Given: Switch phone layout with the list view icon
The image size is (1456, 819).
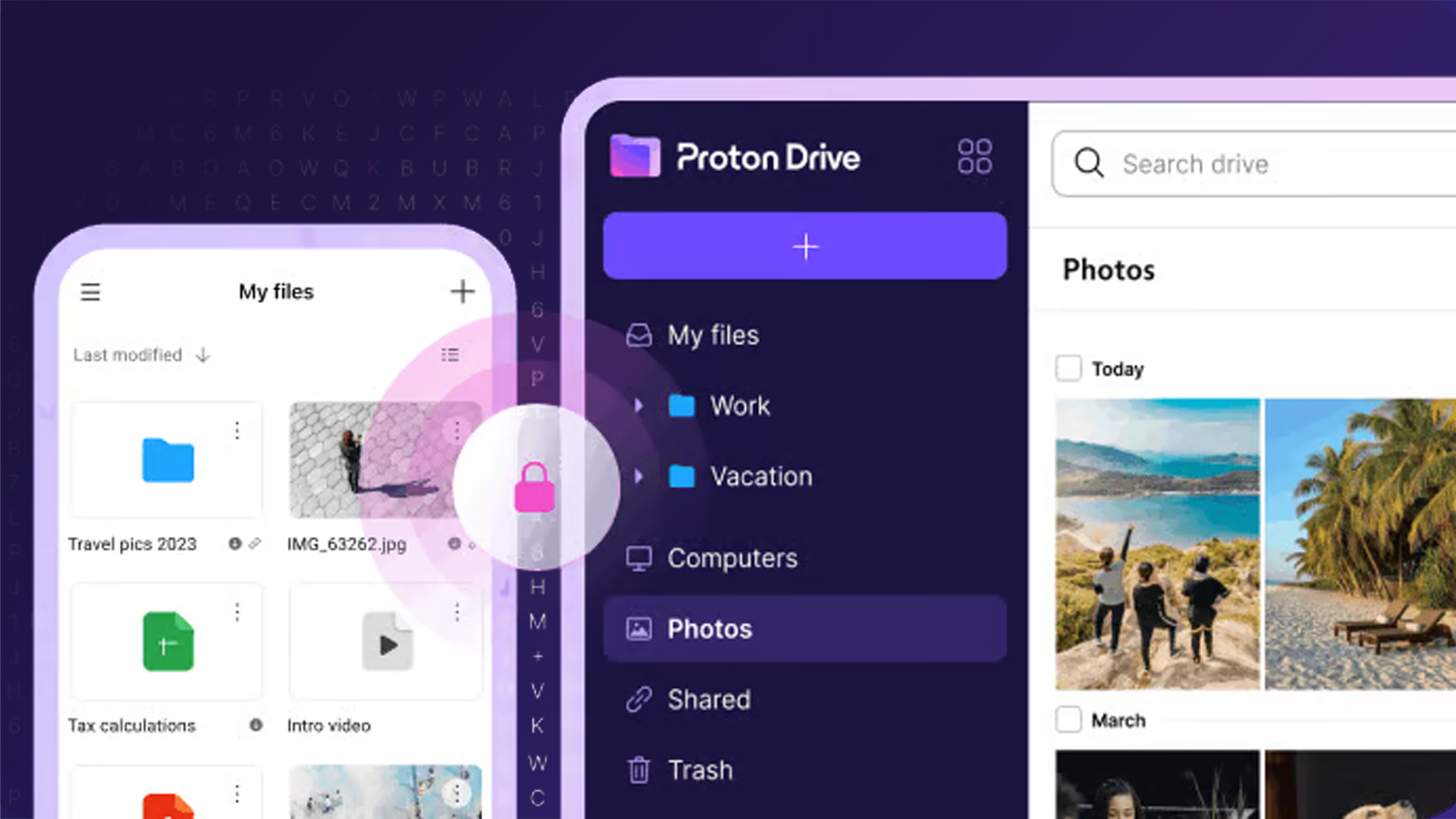Looking at the screenshot, I should (450, 355).
